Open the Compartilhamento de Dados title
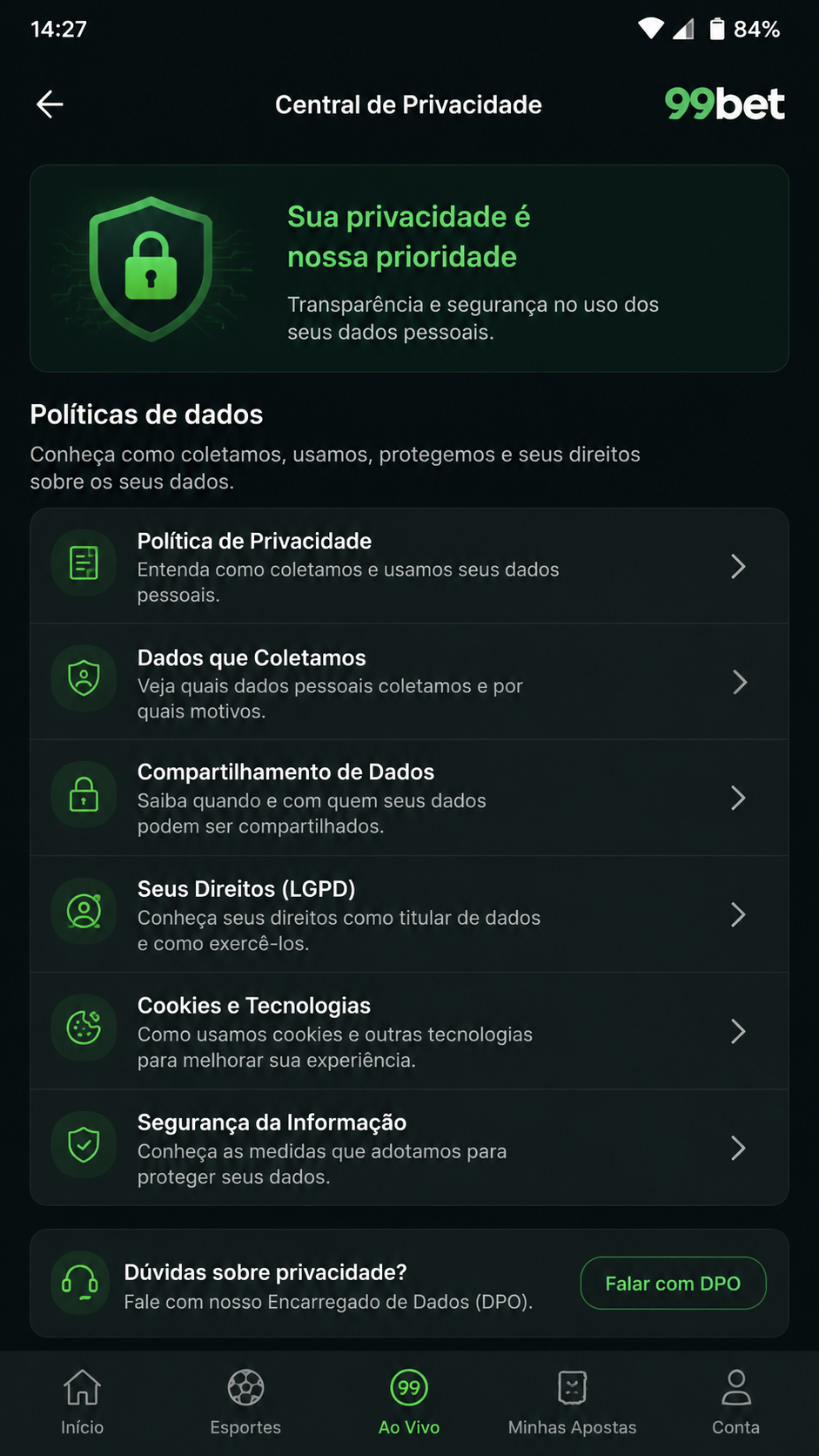Screen dimensions: 819x1456 285,772
